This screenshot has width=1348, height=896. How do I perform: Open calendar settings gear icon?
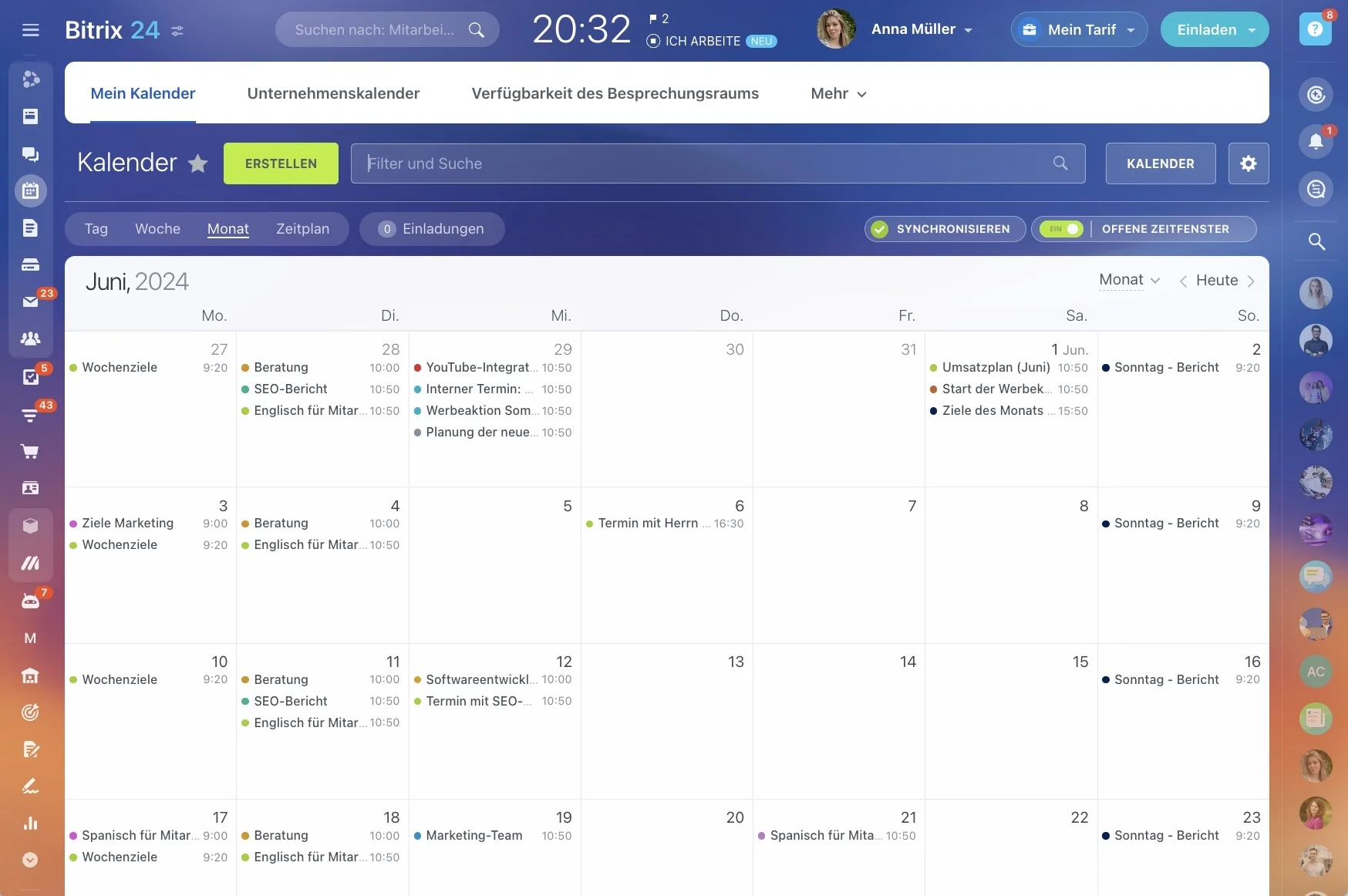point(1249,163)
